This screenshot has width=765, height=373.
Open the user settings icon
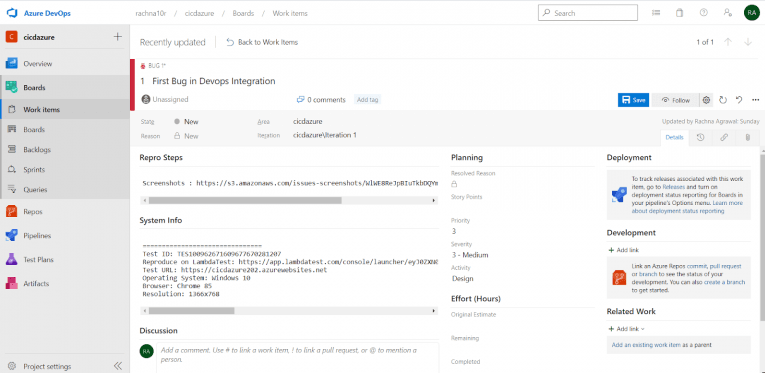tap(727, 13)
